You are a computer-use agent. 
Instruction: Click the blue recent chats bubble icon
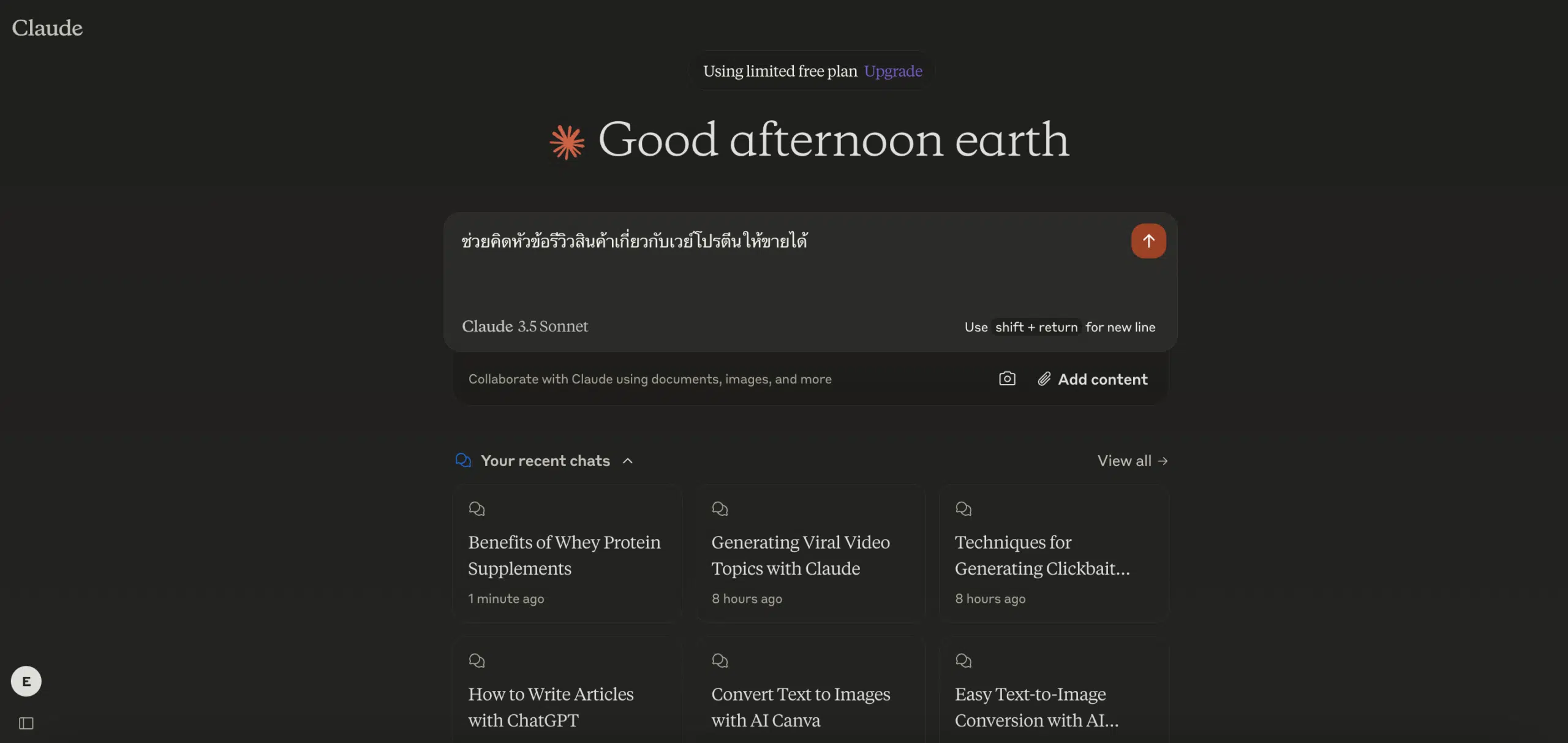pyautogui.click(x=463, y=460)
